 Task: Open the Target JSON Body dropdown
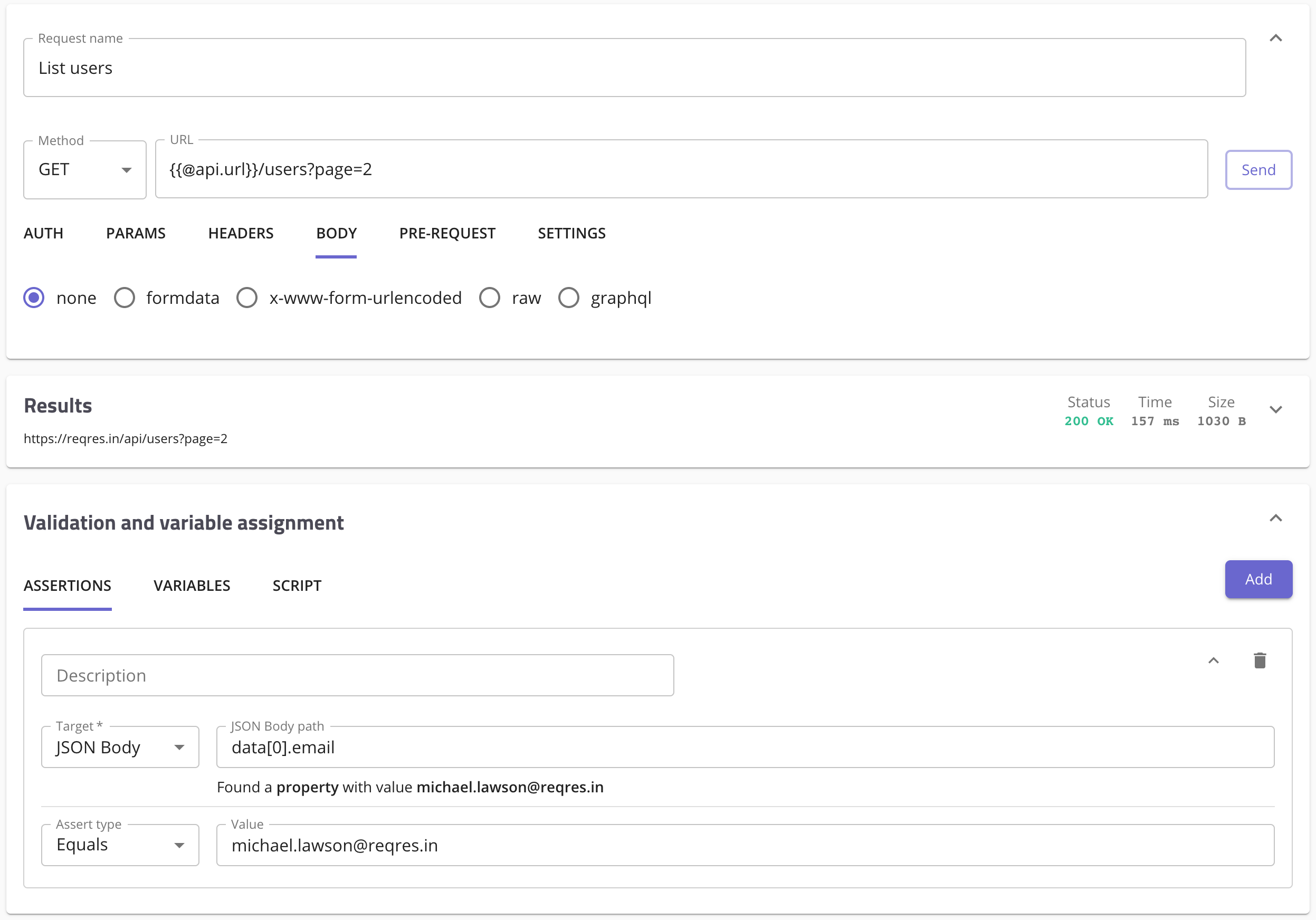[x=120, y=747]
